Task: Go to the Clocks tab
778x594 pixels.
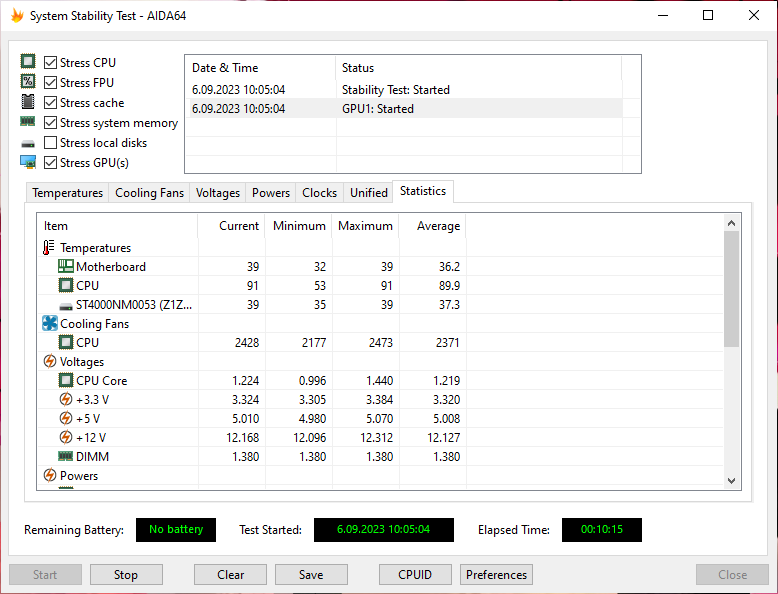Action: (320, 193)
